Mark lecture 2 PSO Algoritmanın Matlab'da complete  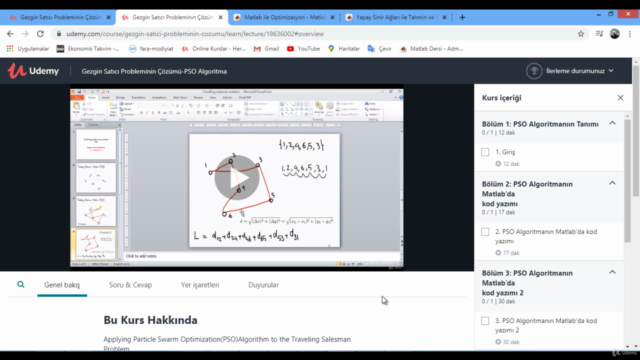pyautogui.click(x=485, y=232)
